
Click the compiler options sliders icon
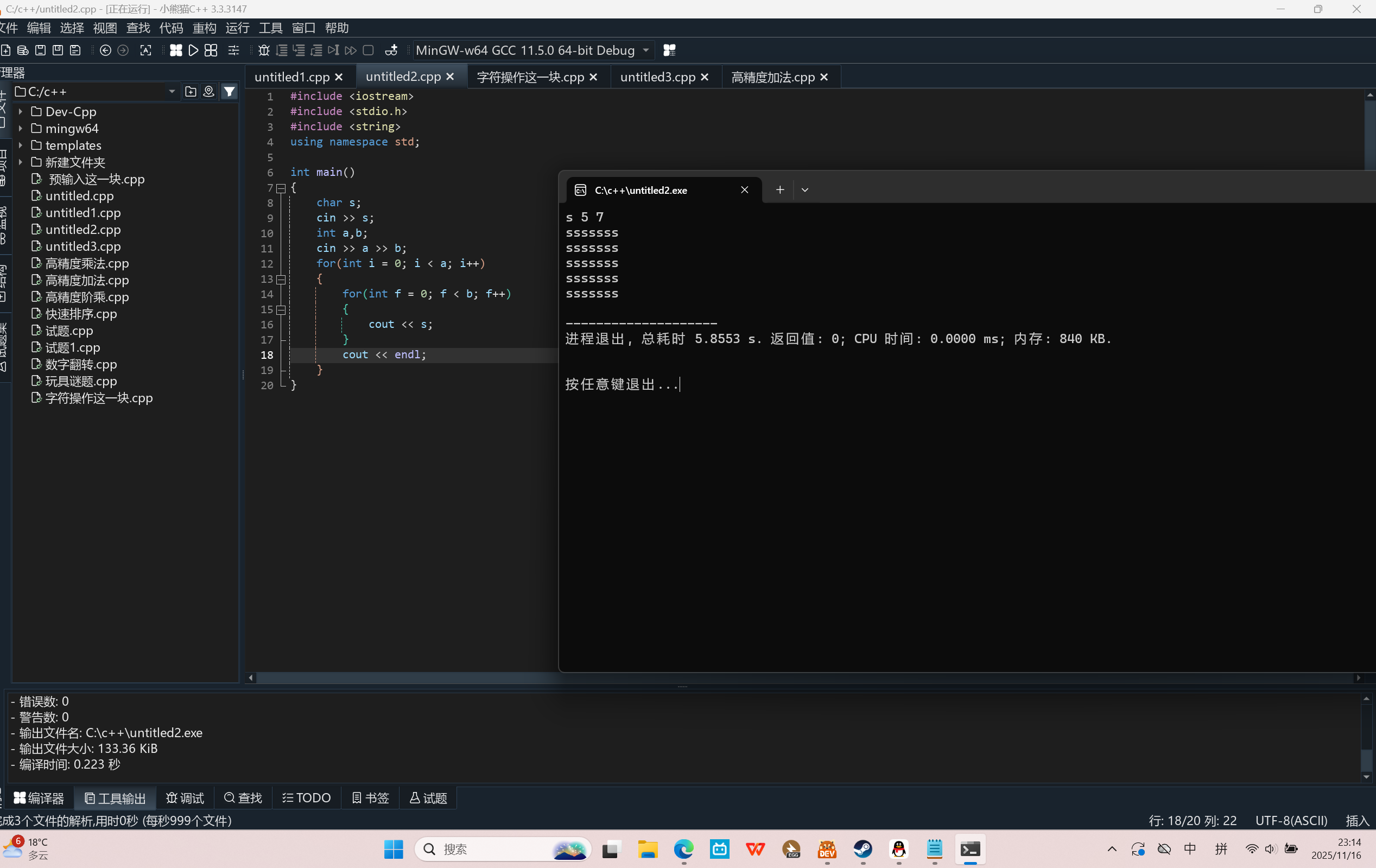(x=234, y=50)
